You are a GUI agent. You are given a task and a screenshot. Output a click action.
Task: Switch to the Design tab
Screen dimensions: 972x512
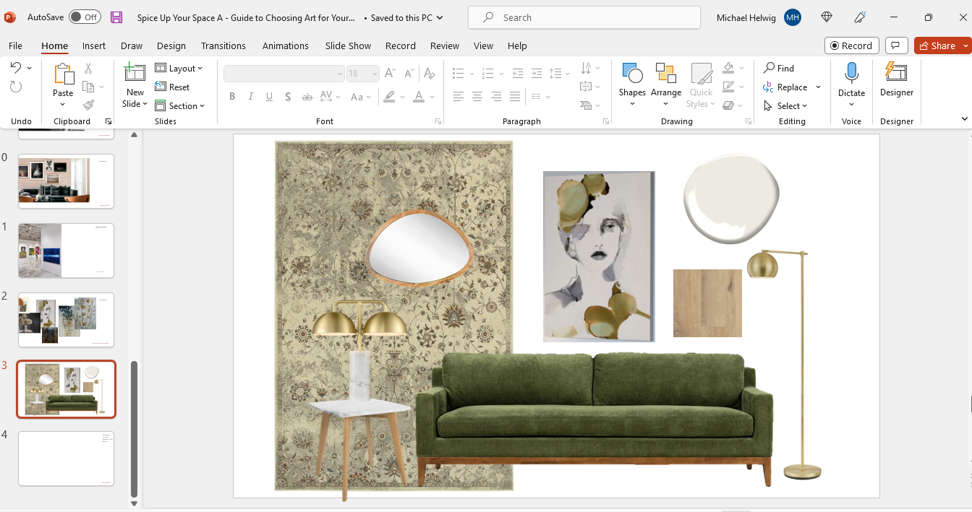171,46
